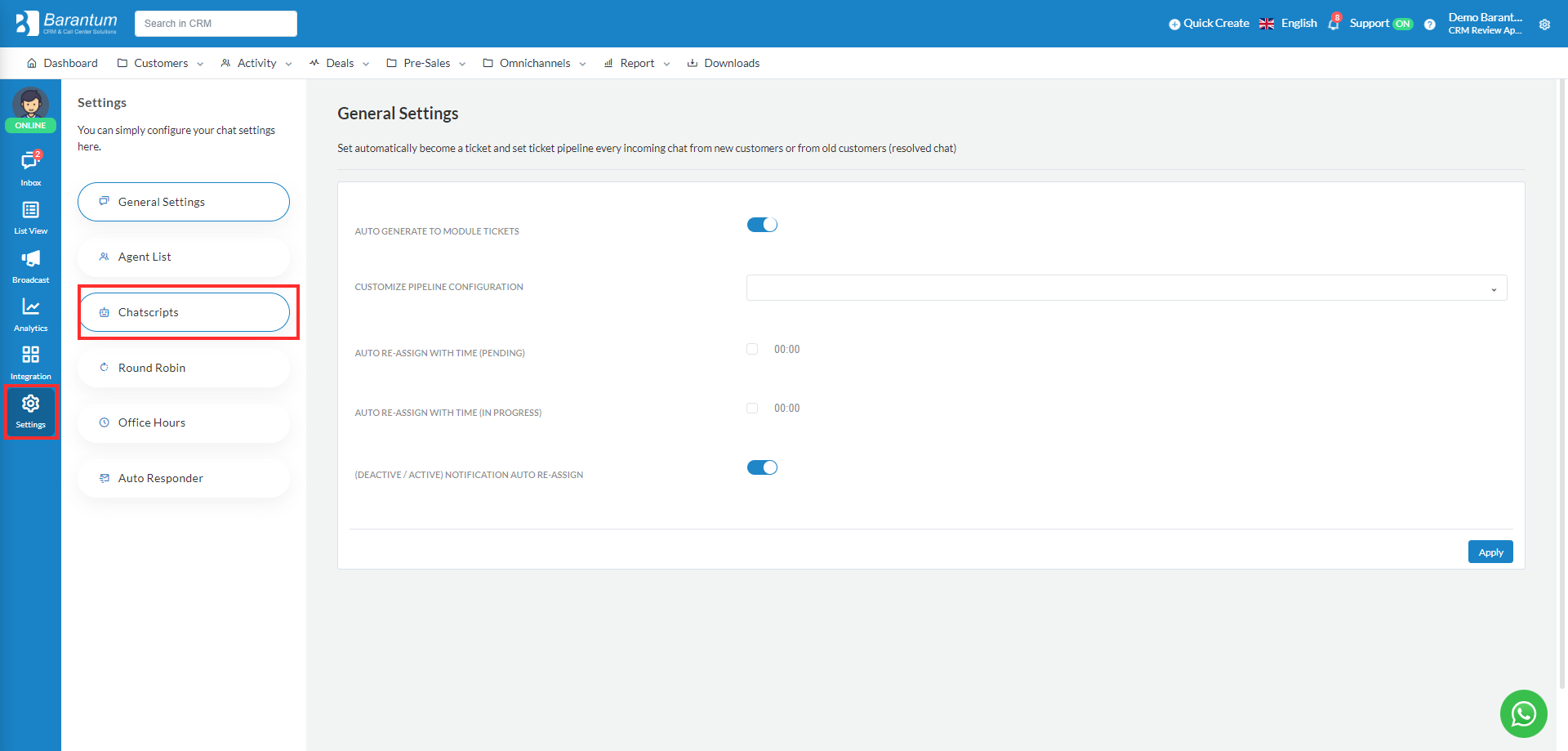This screenshot has height=751, width=1568.
Task: Expand Deals menu
Action: click(x=339, y=63)
